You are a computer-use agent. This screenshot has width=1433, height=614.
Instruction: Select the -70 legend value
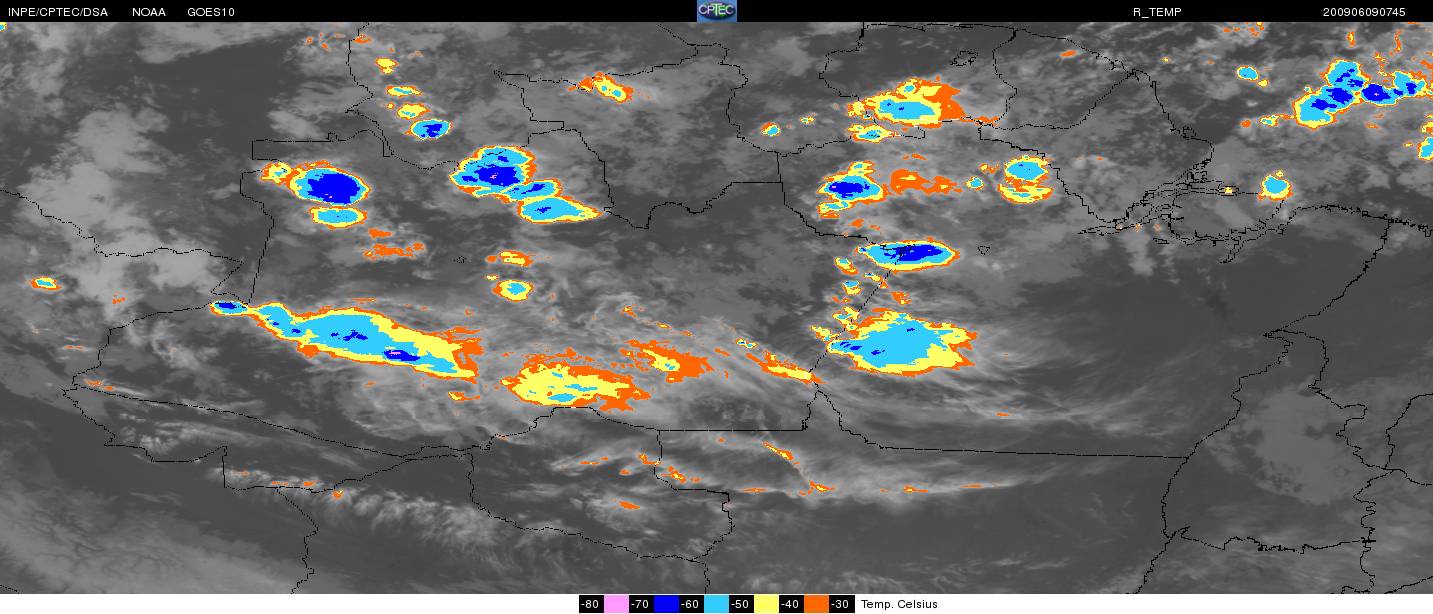point(641,604)
